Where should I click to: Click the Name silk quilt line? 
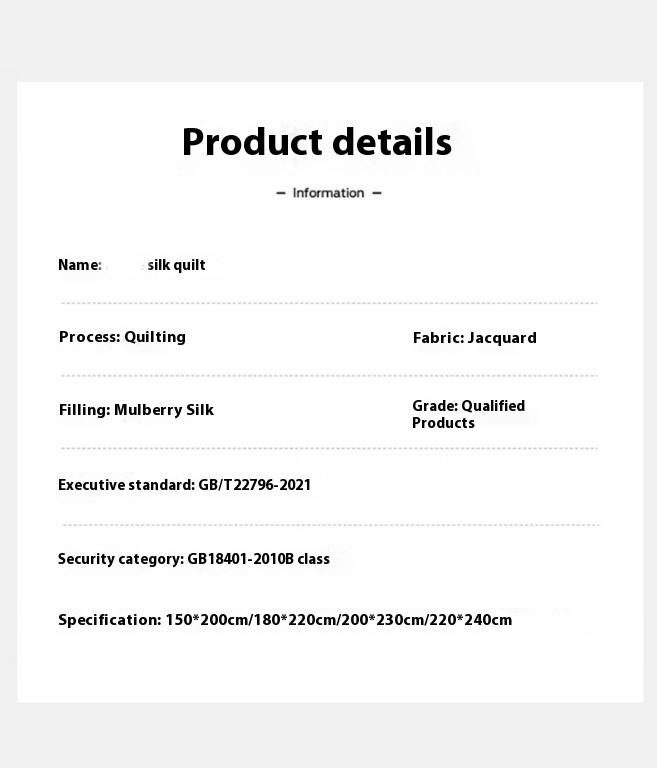131,265
